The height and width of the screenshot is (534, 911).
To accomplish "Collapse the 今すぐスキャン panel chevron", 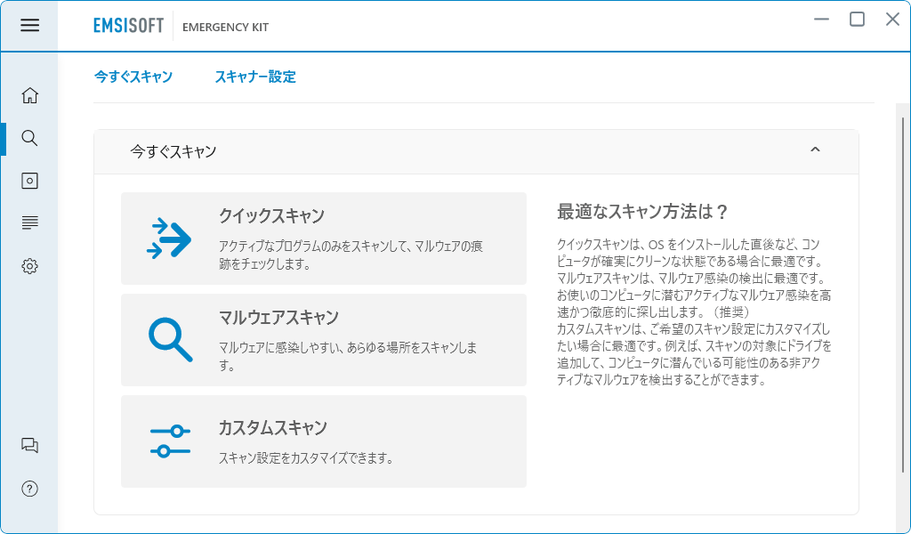I will point(815,150).
